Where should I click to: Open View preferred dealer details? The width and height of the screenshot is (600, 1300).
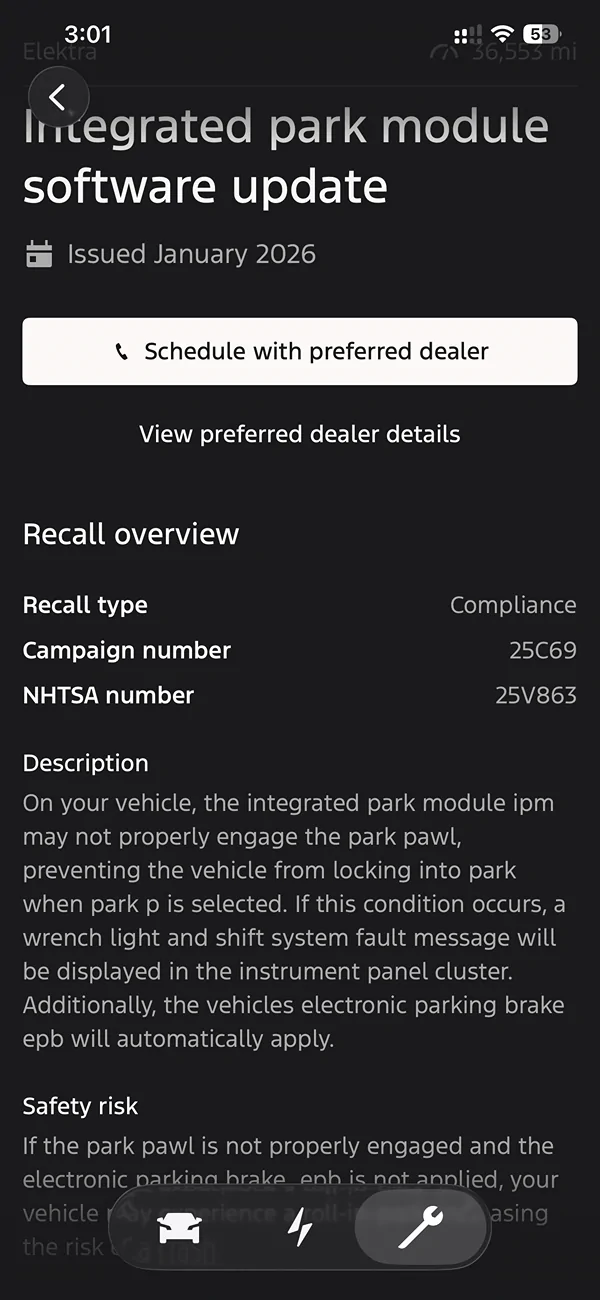[300, 434]
